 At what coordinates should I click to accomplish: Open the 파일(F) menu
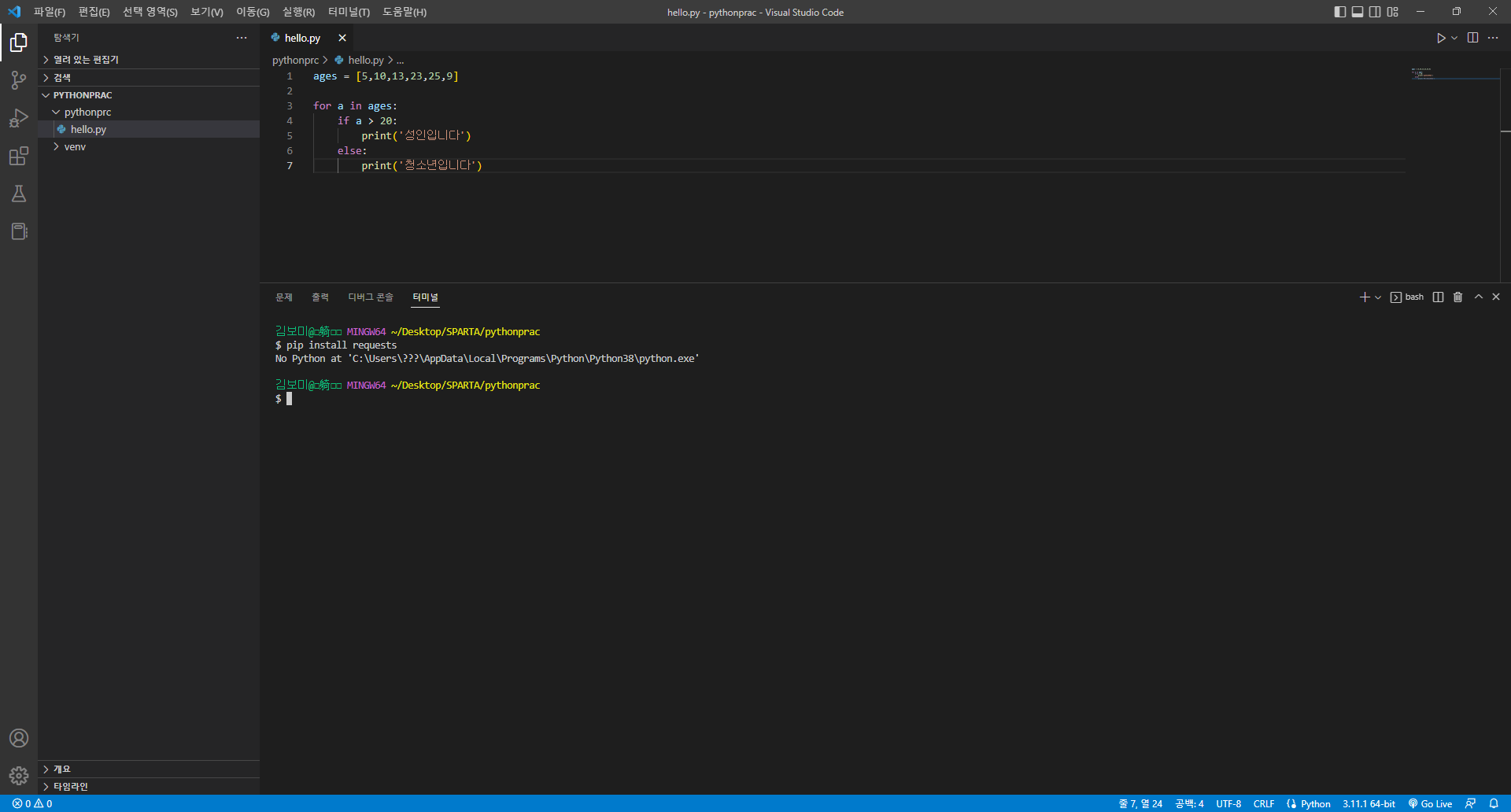point(50,12)
